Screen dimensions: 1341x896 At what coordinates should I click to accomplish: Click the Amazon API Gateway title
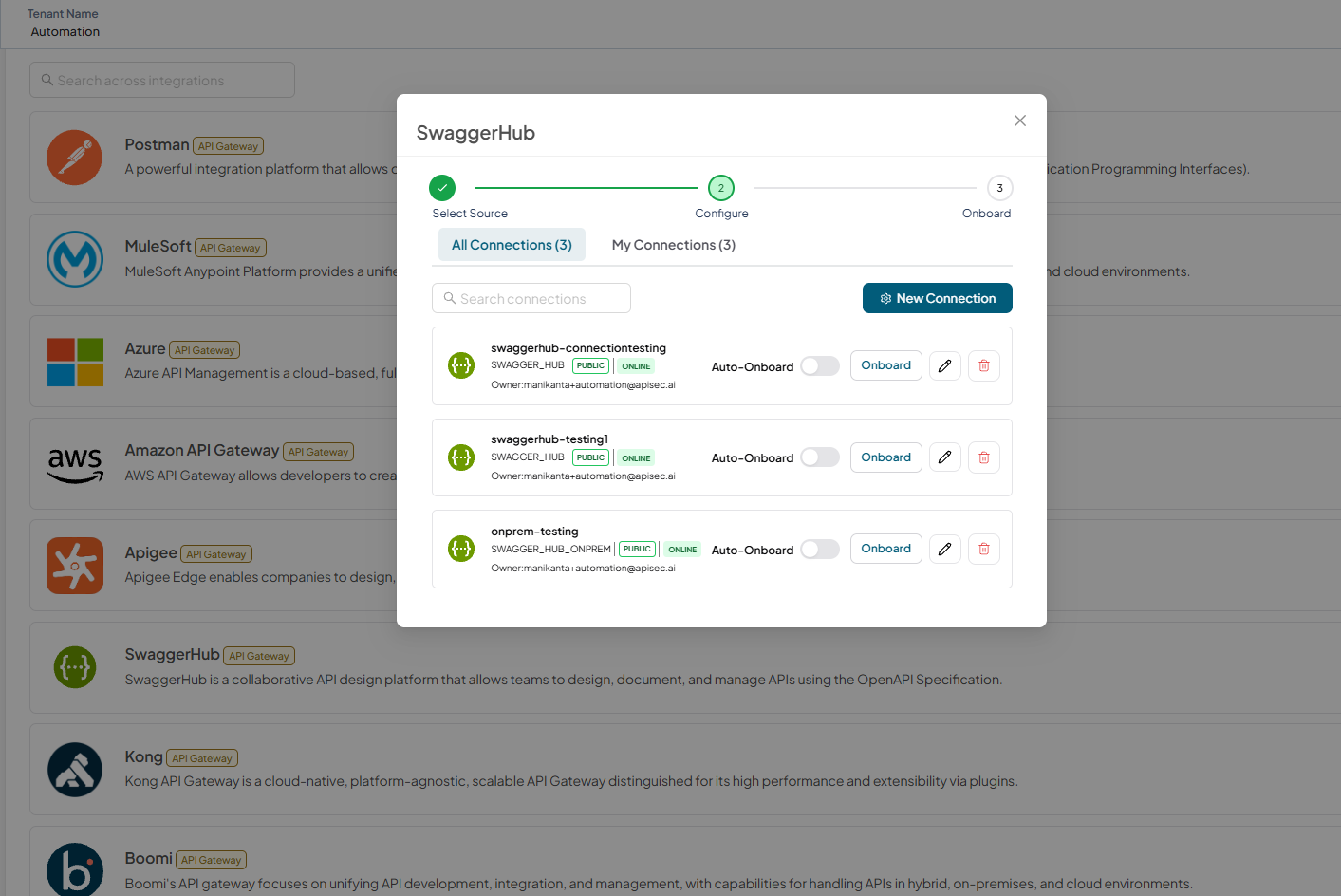[x=202, y=450]
